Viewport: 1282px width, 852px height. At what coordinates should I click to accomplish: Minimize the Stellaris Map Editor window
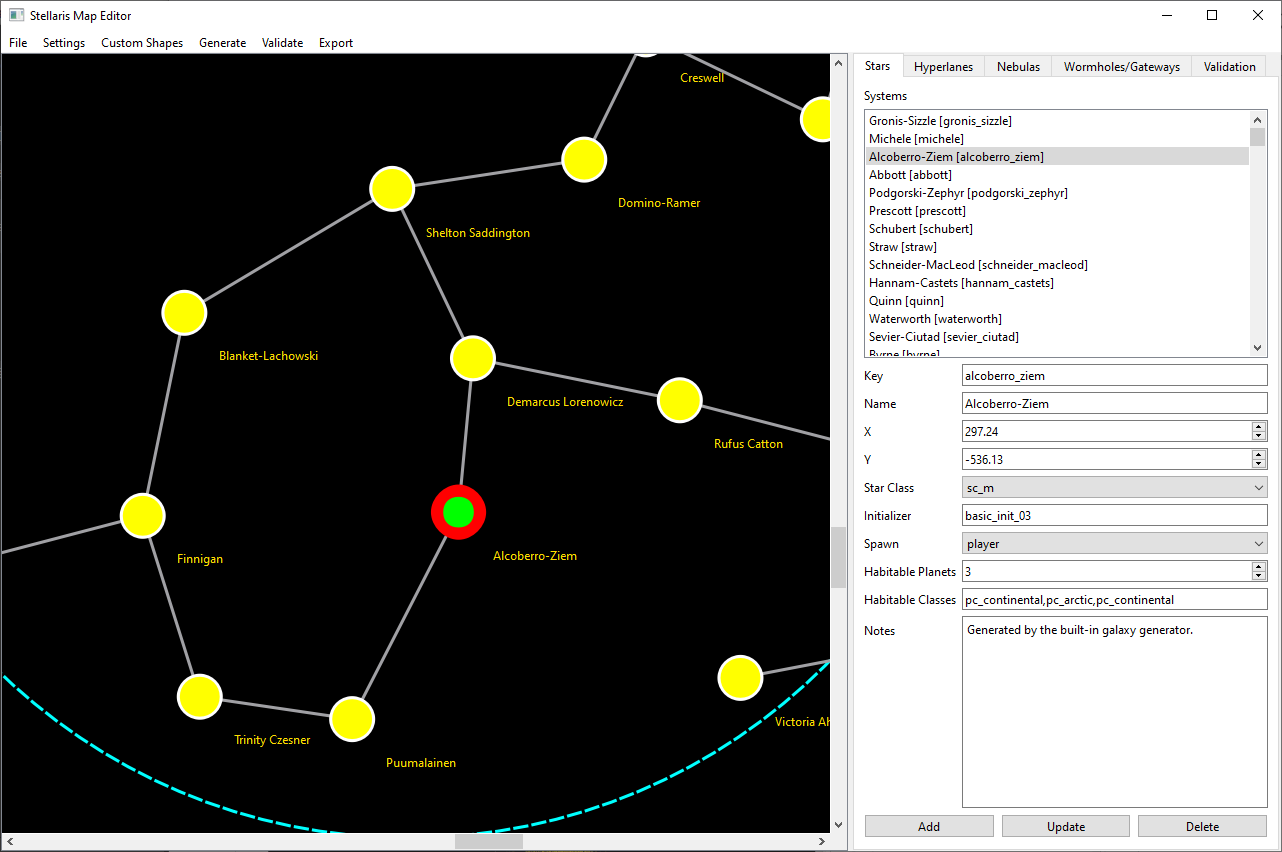pyautogui.click(x=1166, y=15)
